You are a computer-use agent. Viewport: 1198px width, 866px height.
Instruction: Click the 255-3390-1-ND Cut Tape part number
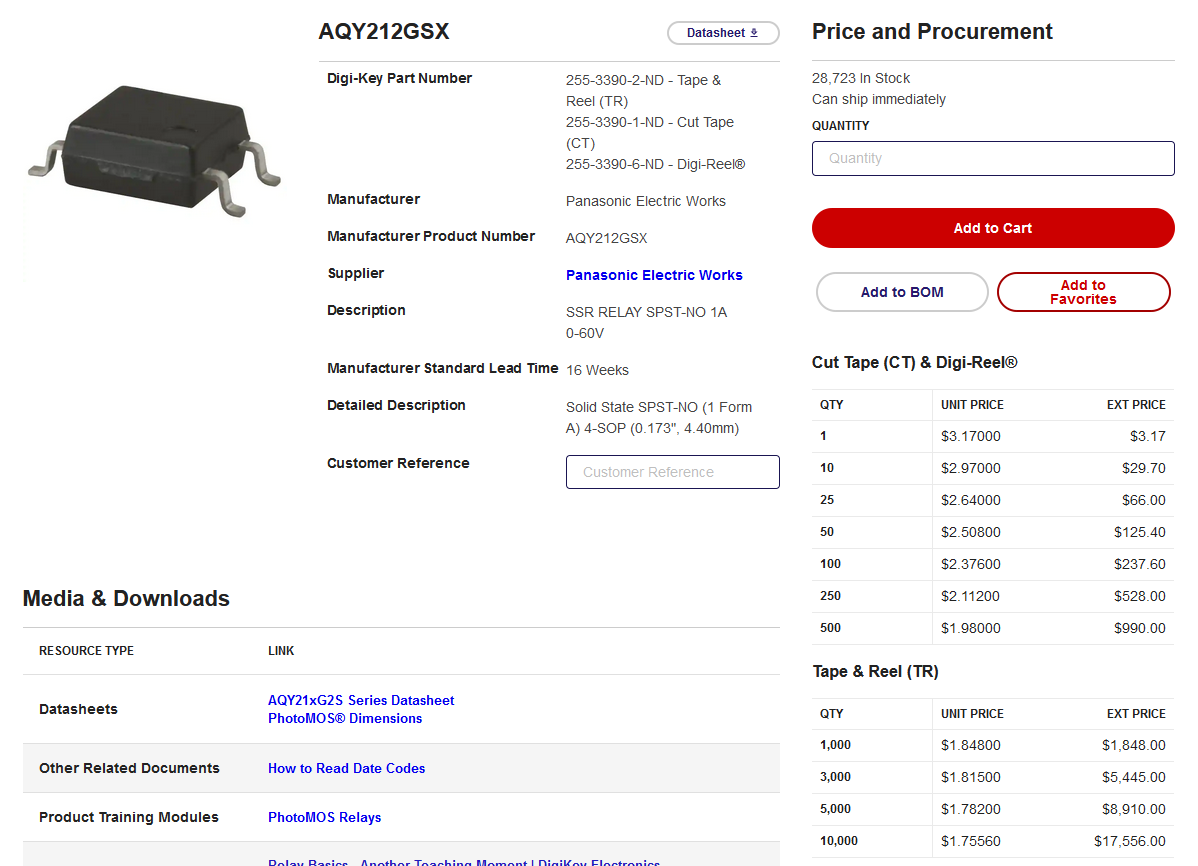tap(649, 132)
